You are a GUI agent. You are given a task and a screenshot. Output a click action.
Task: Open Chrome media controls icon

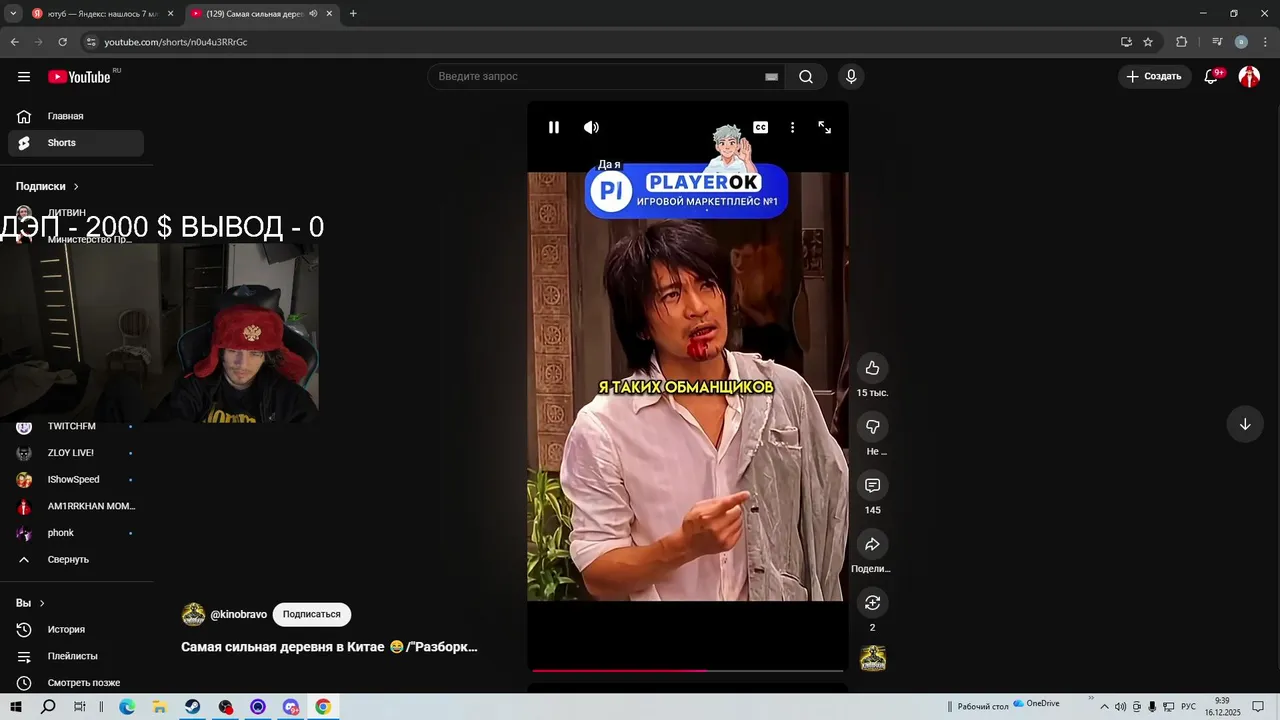(1217, 42)
